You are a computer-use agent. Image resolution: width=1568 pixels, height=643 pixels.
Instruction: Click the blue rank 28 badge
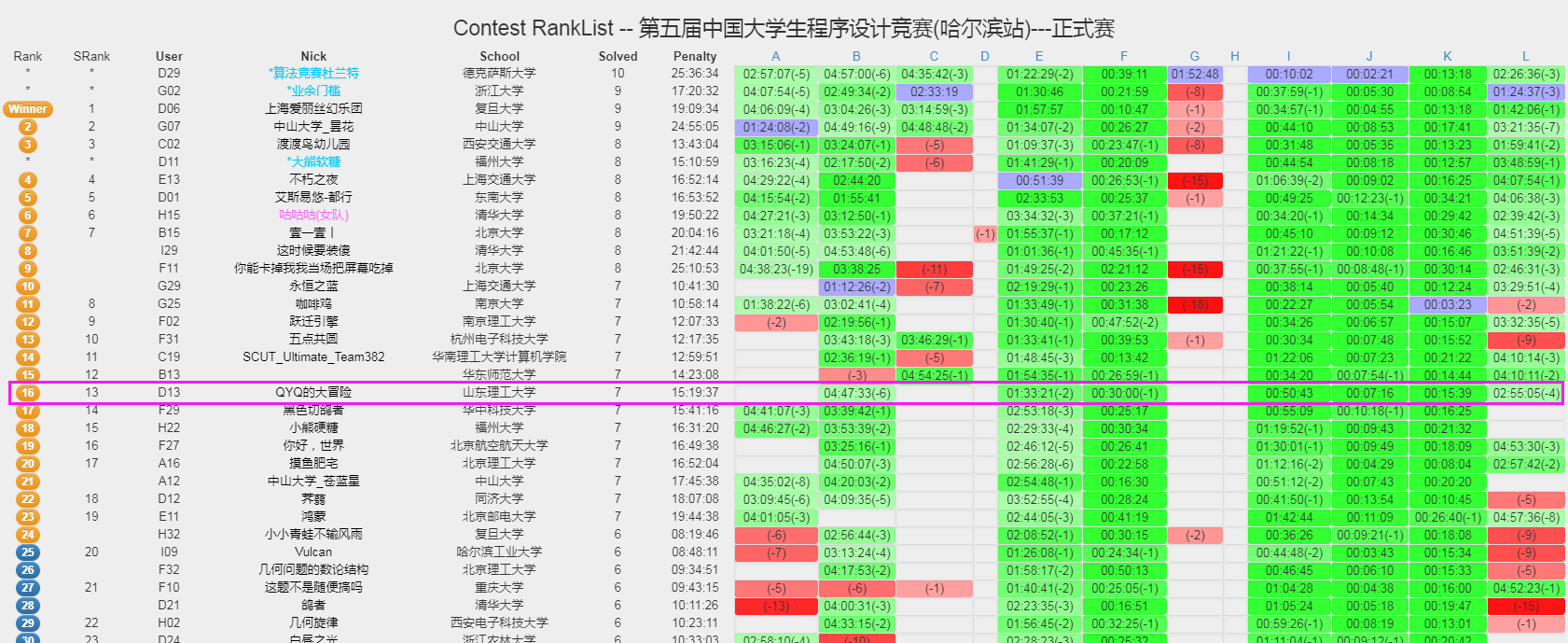pyautogui.click(x=28, y=606)
